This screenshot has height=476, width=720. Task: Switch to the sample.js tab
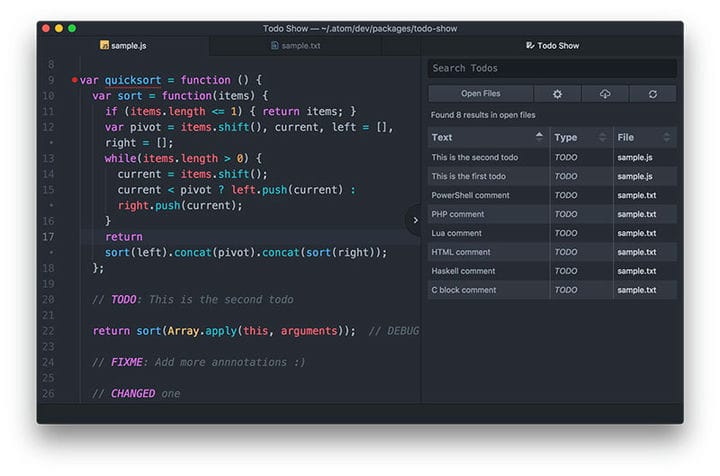(x=123, y=45)
